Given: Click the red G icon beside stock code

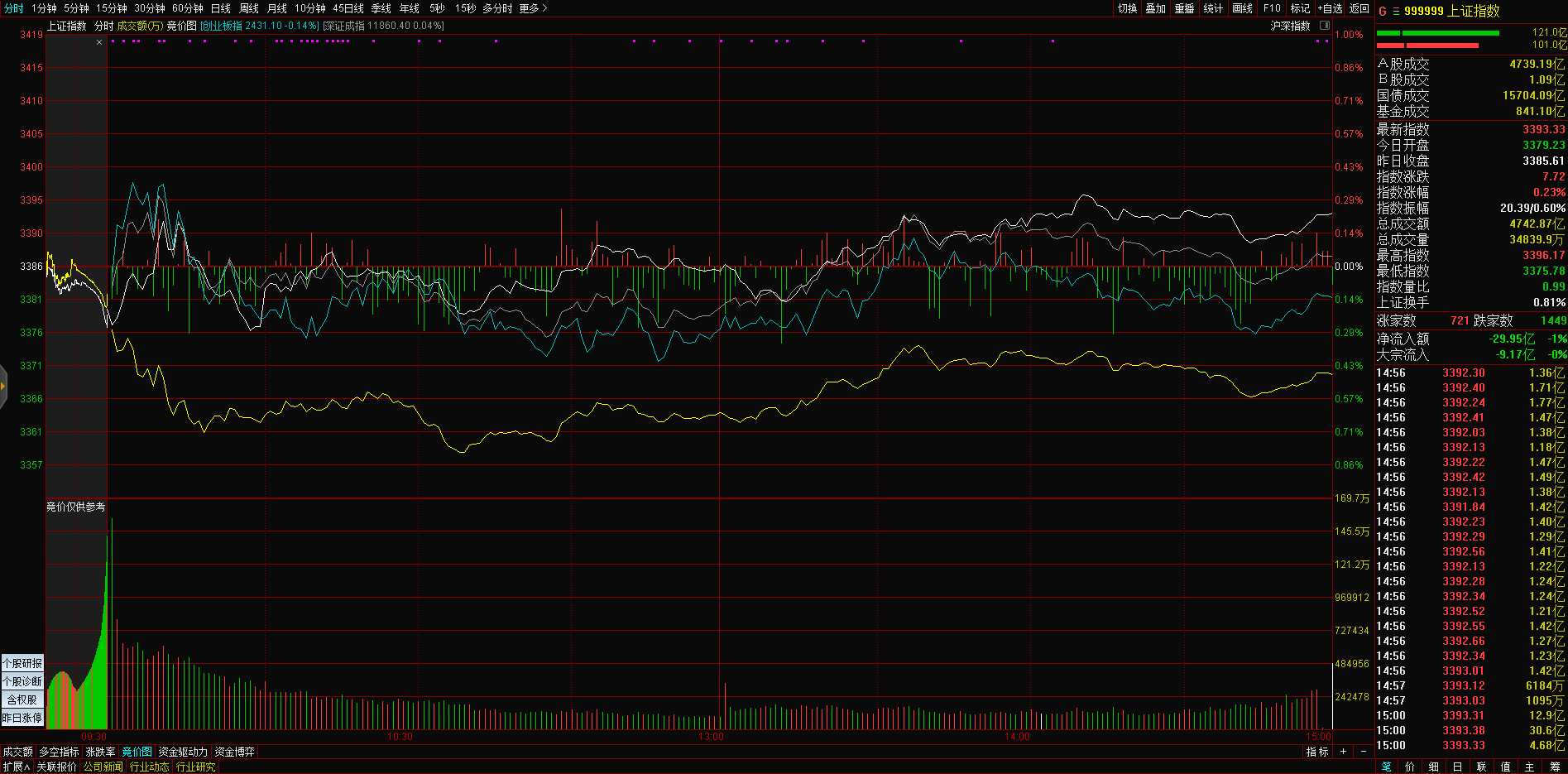Looking at the screenshot, I should point(1383,12).
